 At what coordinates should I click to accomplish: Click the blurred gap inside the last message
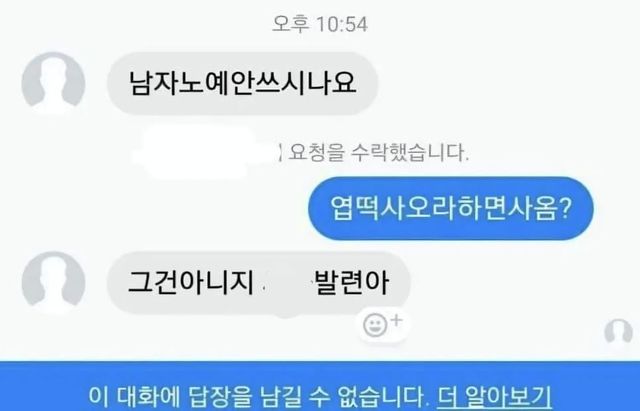tap(284, 283)
